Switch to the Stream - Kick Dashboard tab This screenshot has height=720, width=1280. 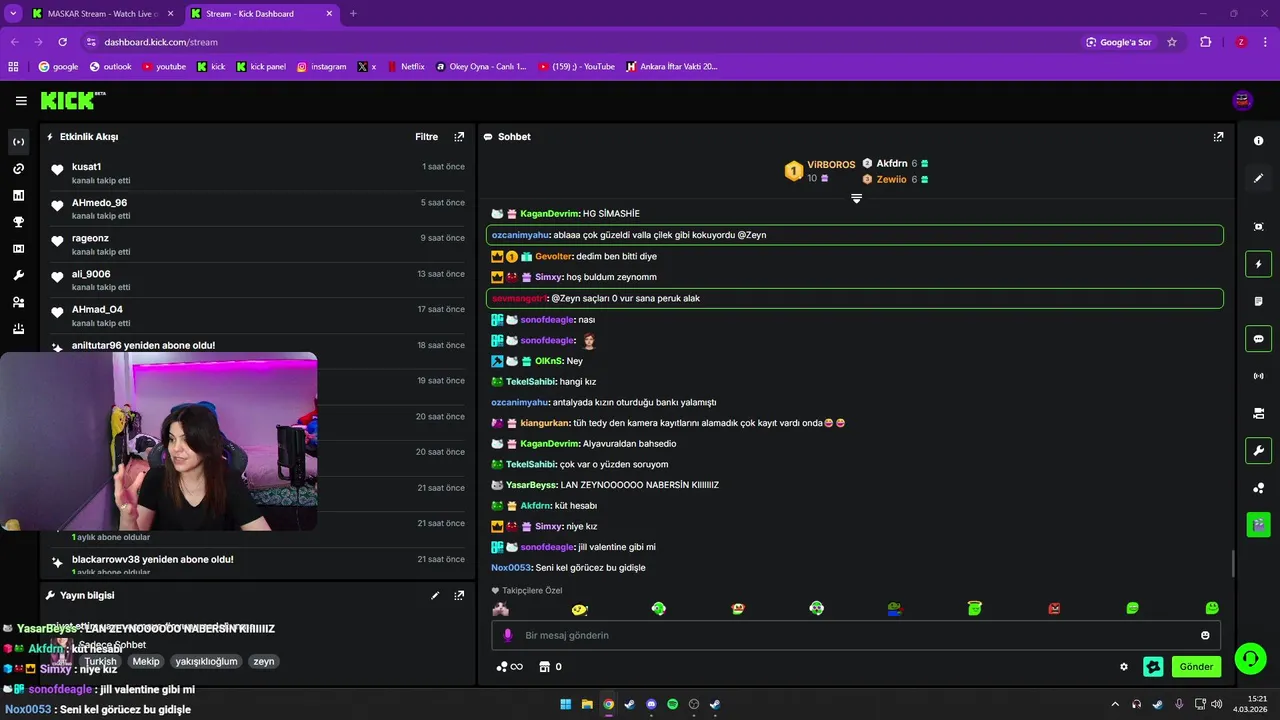click(x=260, y=14)
